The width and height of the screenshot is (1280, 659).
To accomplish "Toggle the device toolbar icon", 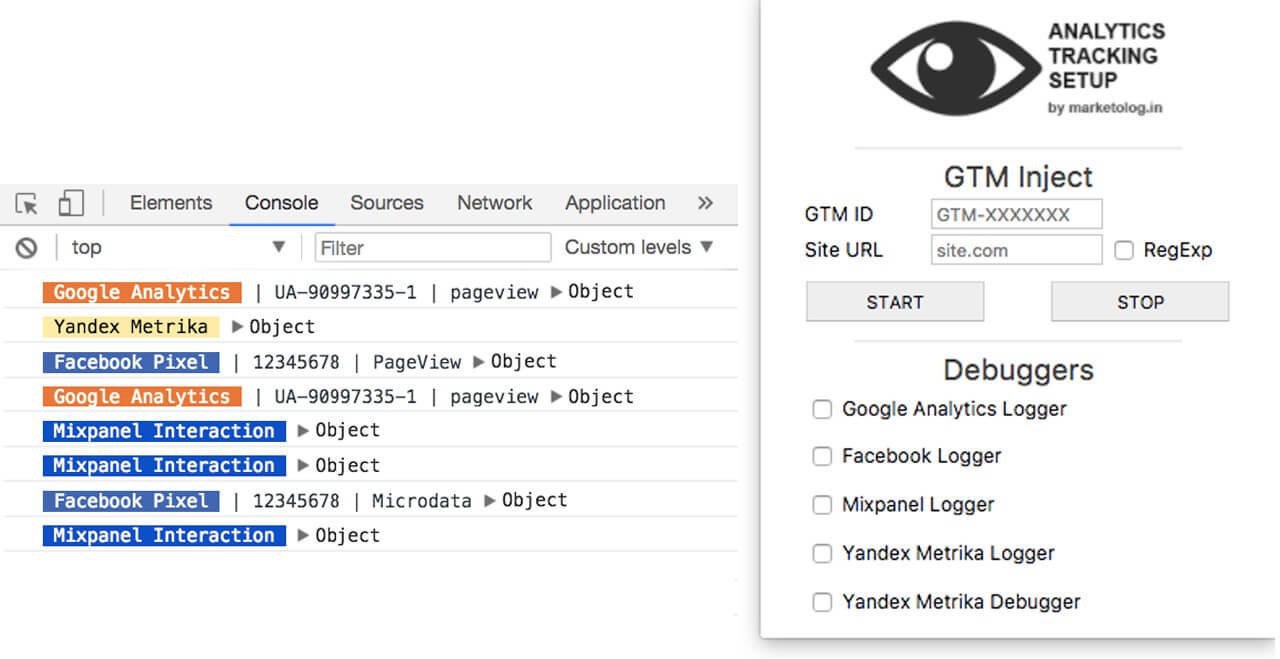I will (70, 203).
